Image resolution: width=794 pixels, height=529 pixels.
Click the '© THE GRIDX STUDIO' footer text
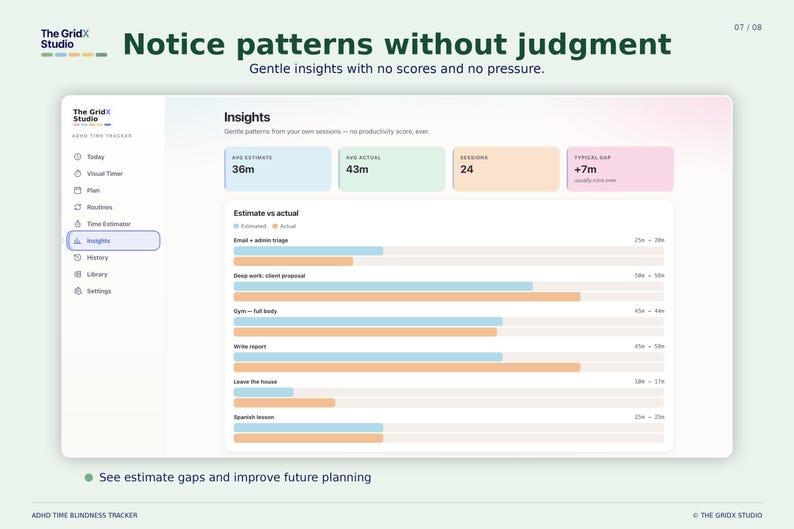(x=727, y=515)
